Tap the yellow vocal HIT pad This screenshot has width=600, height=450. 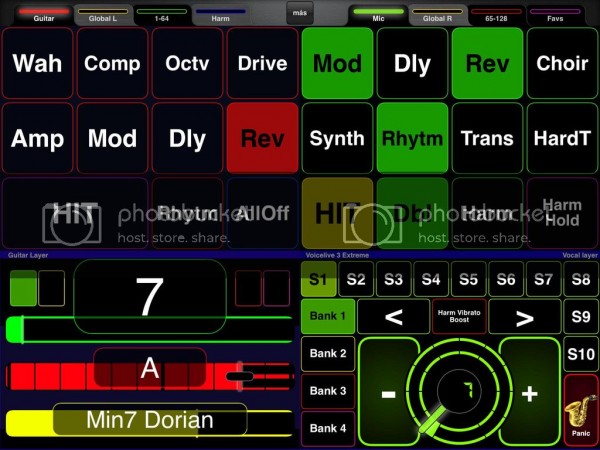pyautogui.click(x=338, y=213)
